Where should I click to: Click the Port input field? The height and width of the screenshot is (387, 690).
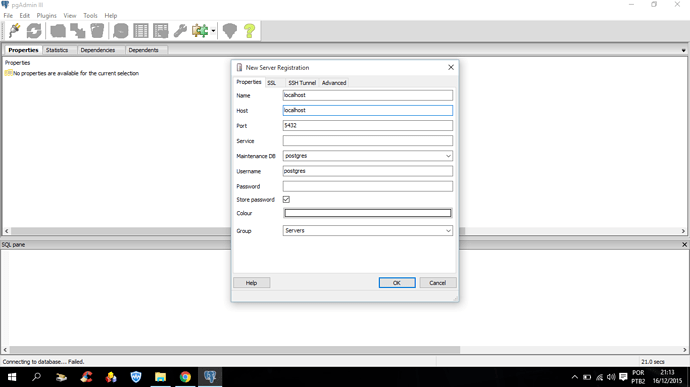(x=367, y=125)
